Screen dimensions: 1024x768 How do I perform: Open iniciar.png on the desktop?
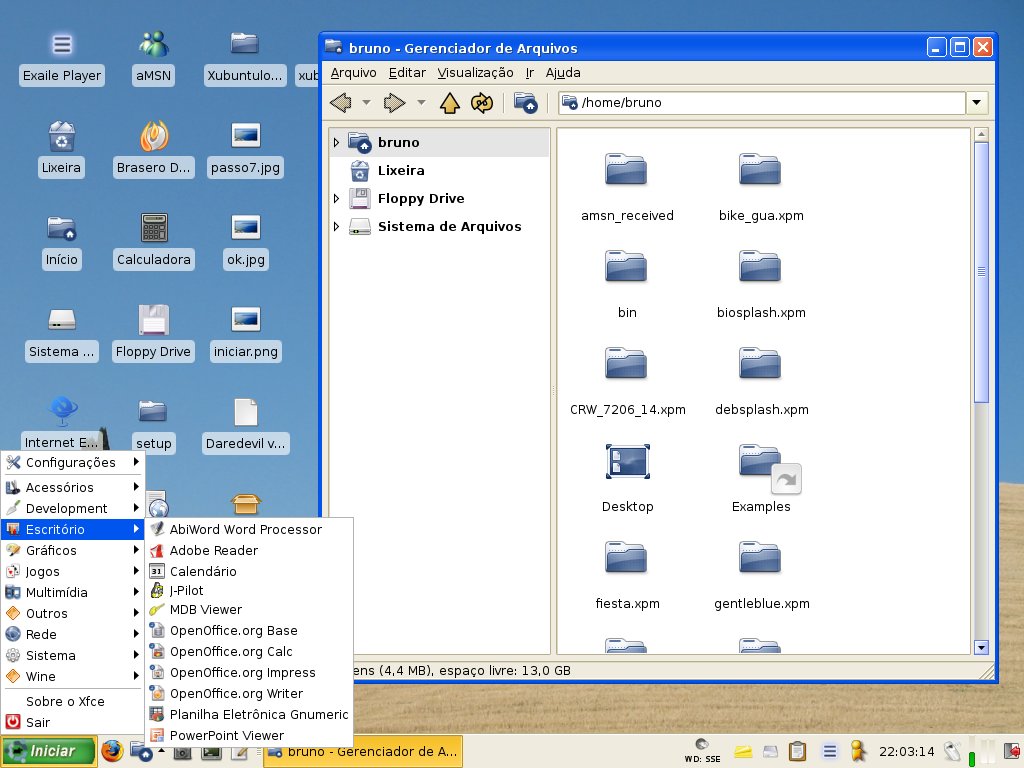pos(246,333)
